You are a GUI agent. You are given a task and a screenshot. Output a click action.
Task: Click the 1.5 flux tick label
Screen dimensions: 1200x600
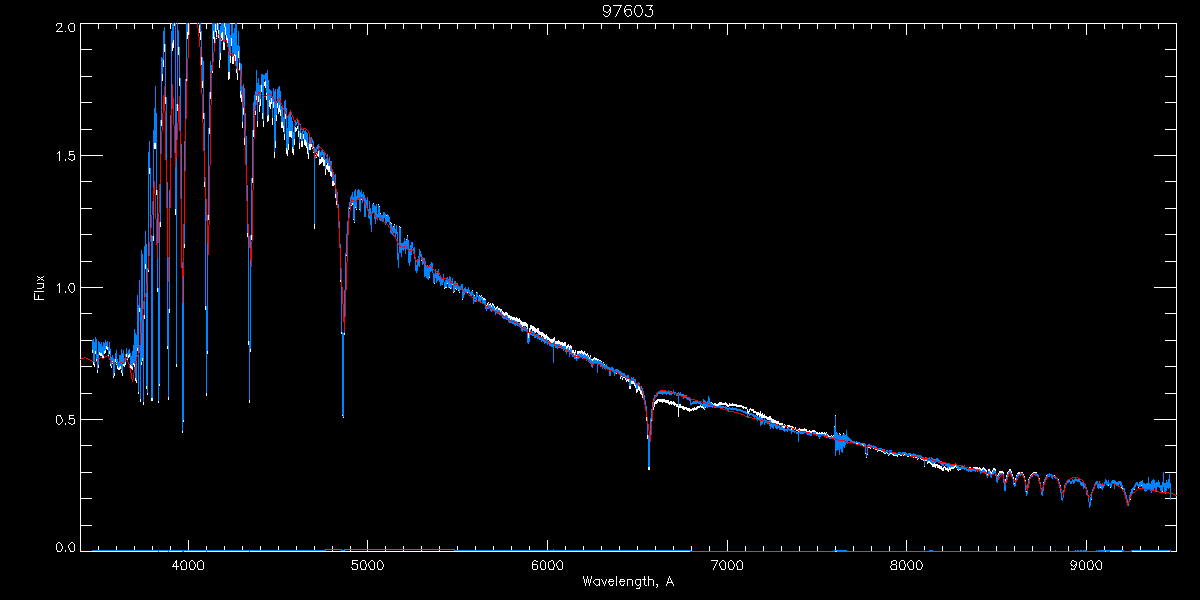pyautogui.click(x=65, y=156)
